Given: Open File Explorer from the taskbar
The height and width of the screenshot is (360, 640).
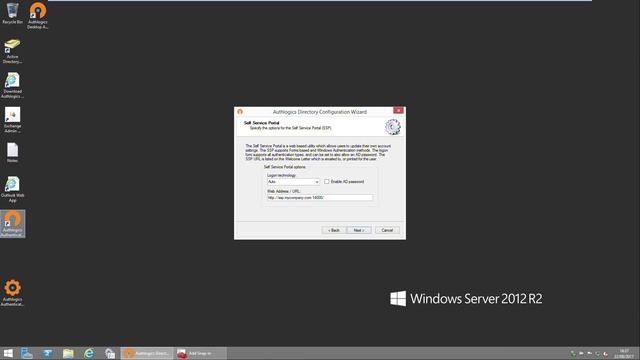Looking at the screenshot, I should pyautogui.click(x=68, y=353).
